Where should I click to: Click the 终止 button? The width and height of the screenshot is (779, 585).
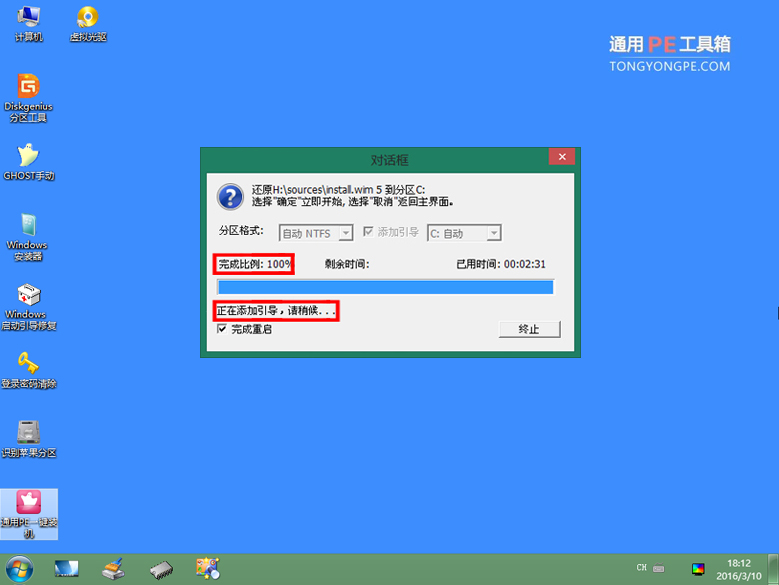[x=530, y=329]
